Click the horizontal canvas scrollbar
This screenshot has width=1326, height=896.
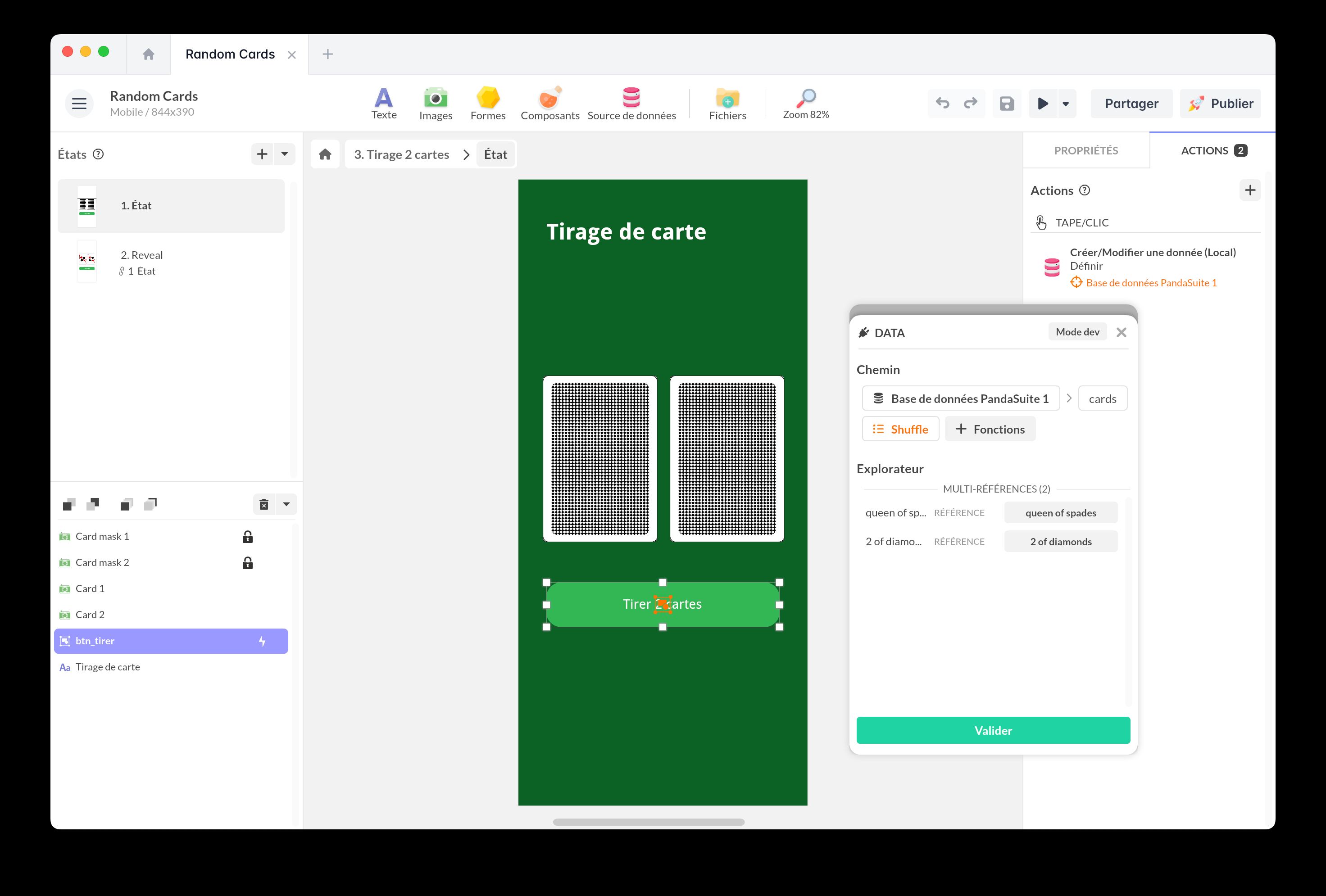[x=648, y=822]
